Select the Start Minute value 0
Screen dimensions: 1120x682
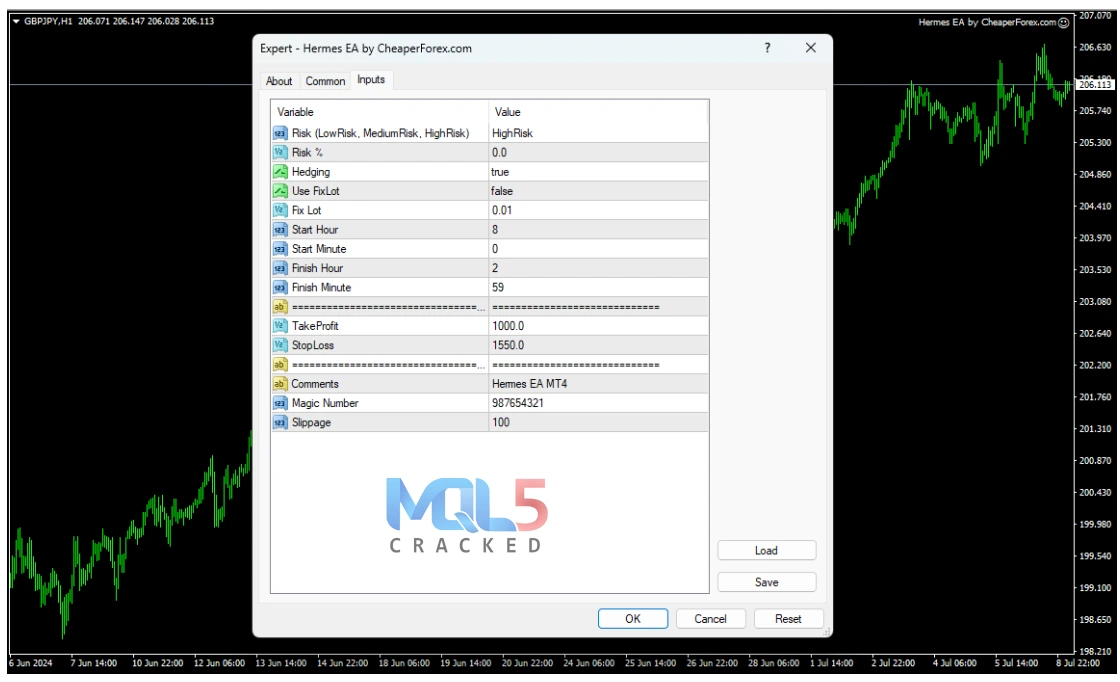click(599, 249)
